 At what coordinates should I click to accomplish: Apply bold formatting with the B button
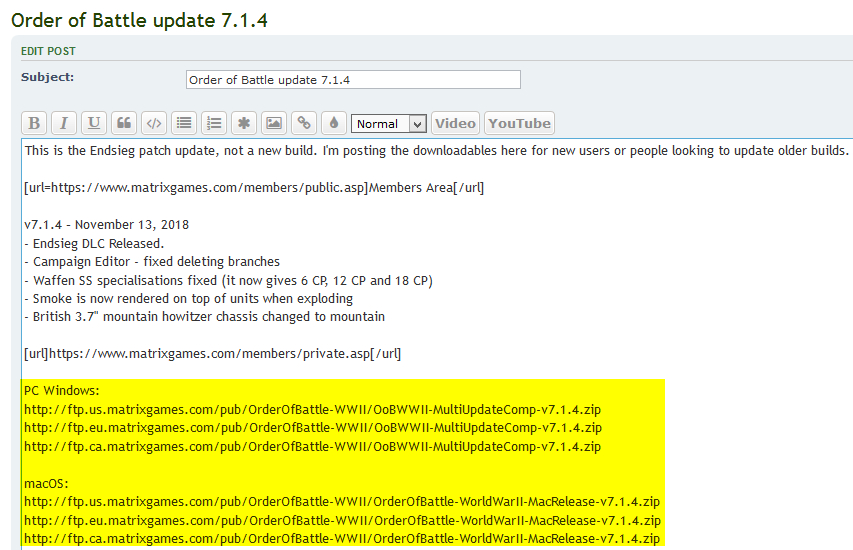pos(34,123)
